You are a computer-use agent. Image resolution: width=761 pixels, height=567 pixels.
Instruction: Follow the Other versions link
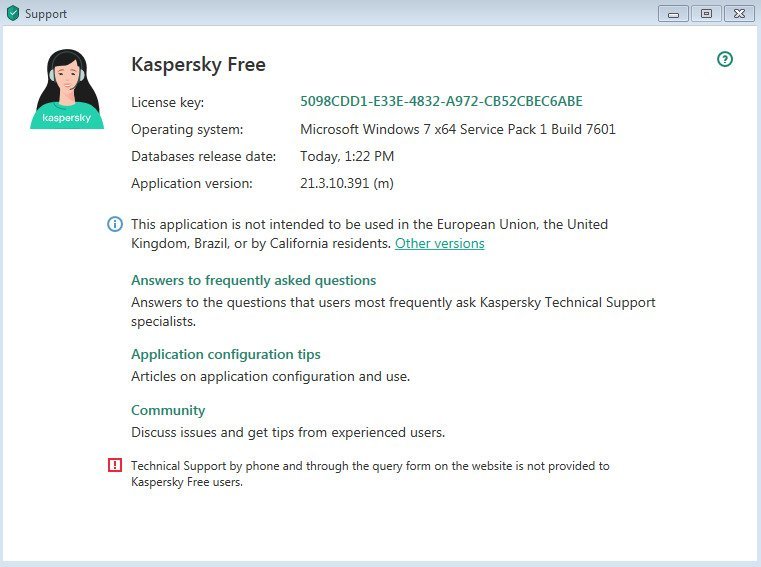point(439,243)
